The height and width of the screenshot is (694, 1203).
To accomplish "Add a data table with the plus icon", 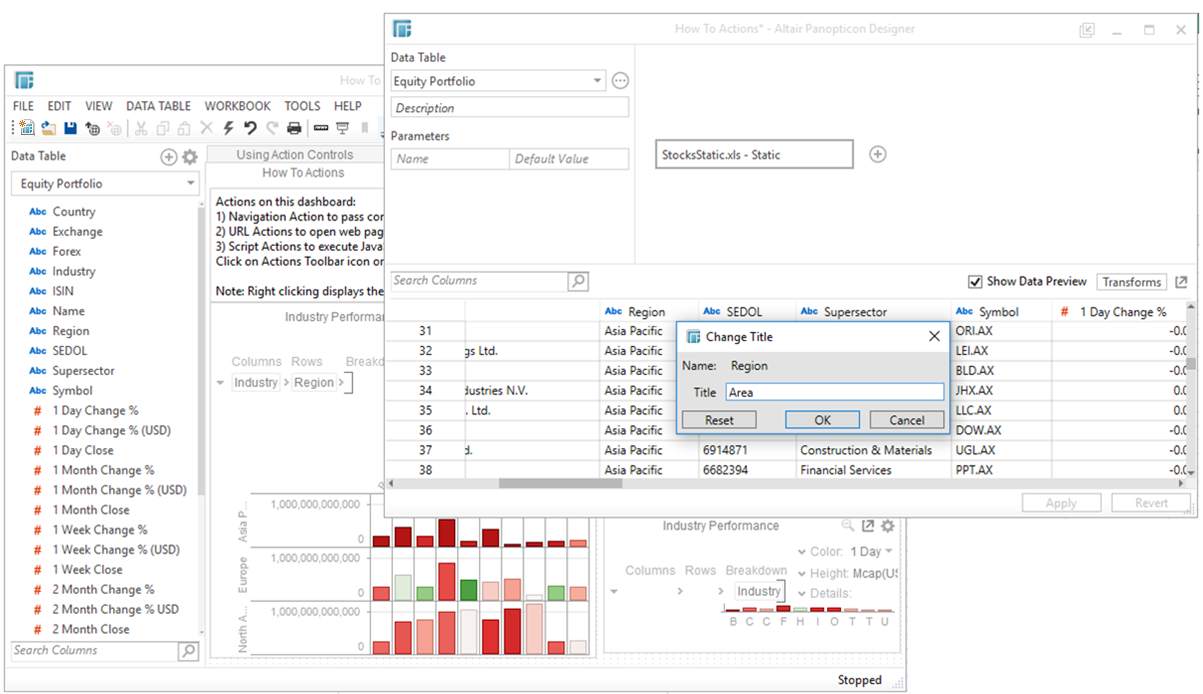I will pyautogui.click(x=168, y=156).
